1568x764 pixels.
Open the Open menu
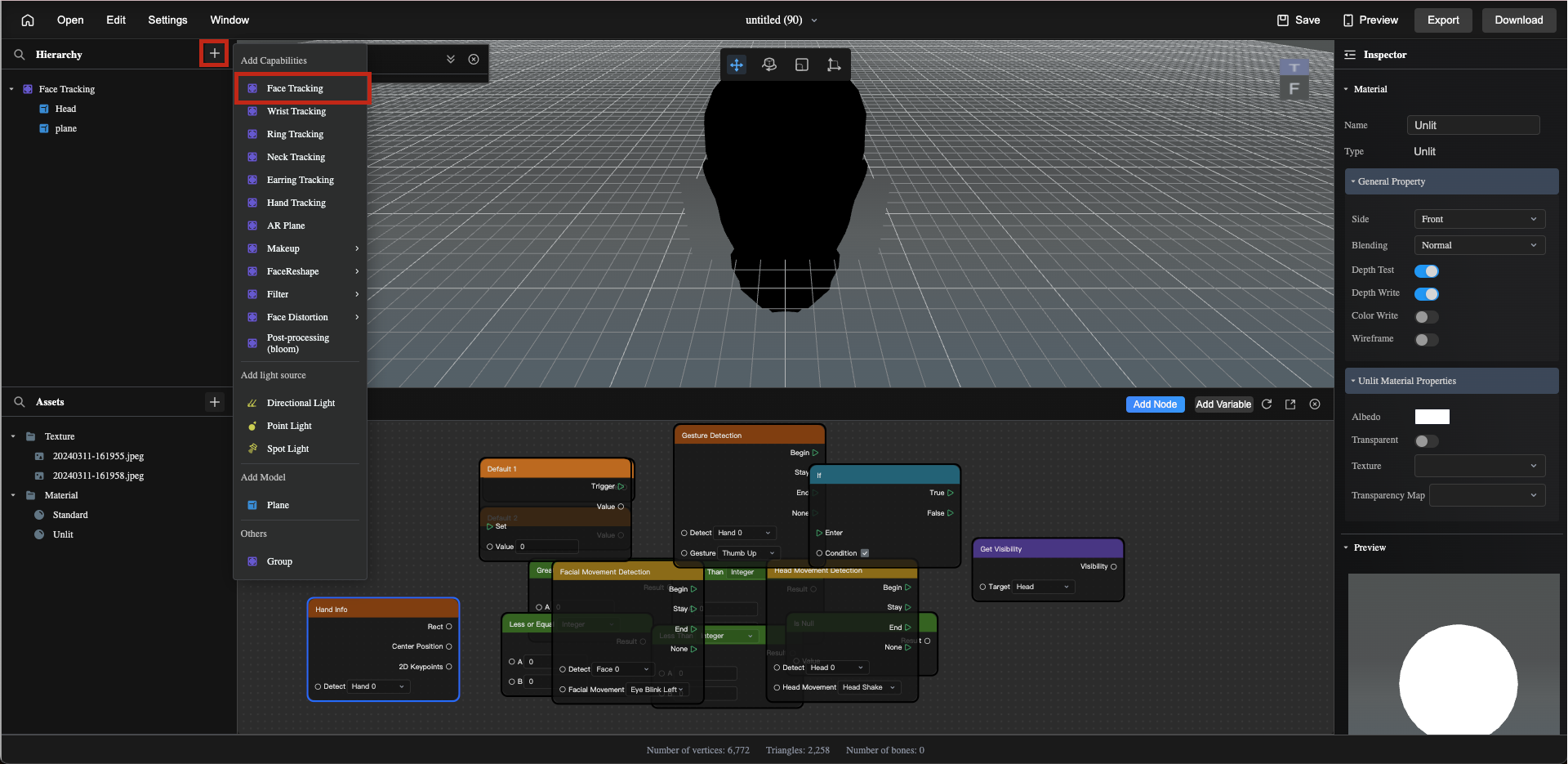click(70, 20)
